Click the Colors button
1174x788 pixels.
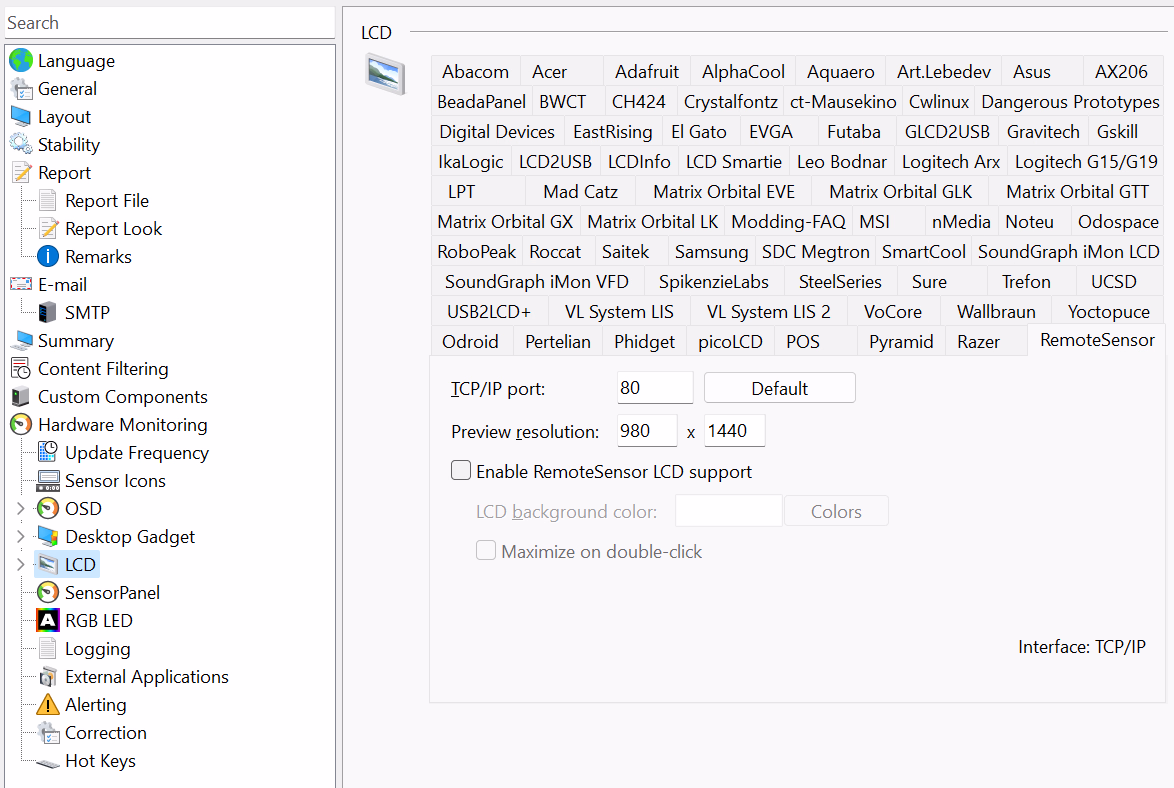[836, 511]
